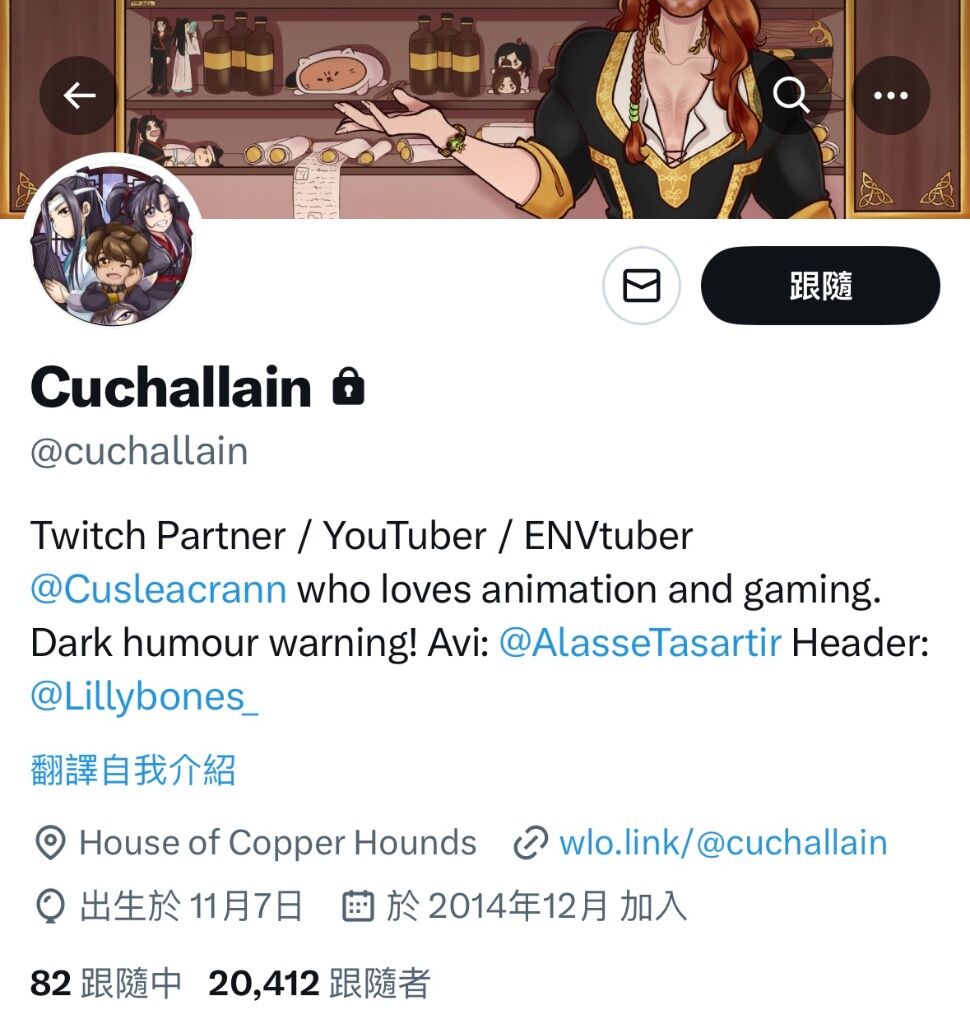The image size is (970, 1024).
Task: Open the three-dot more options menu
Action: point(891,95)
